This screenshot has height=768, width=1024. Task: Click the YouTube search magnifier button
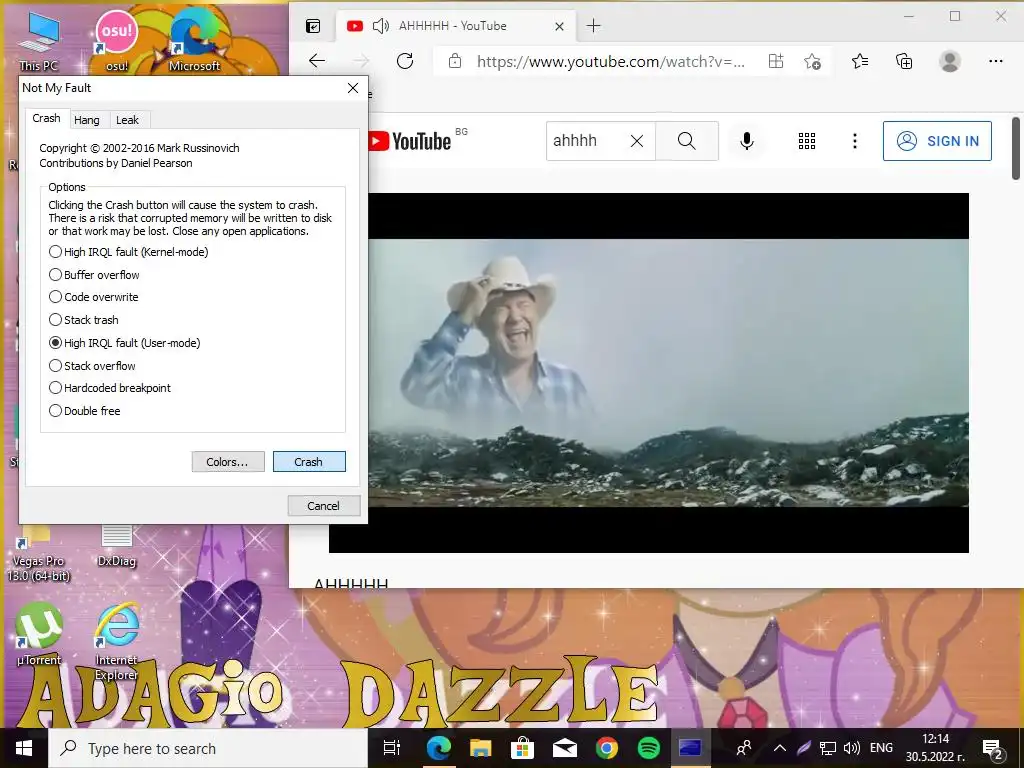[x=686, y=141]
